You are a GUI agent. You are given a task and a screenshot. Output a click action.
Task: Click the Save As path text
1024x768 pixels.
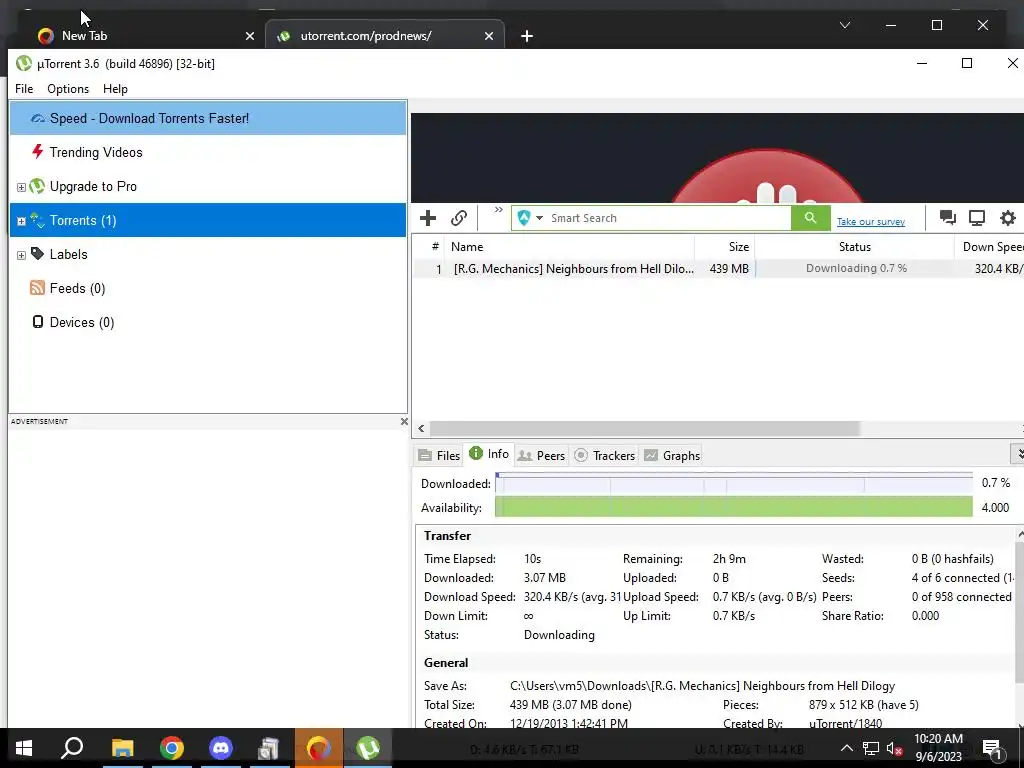[702, 686]
